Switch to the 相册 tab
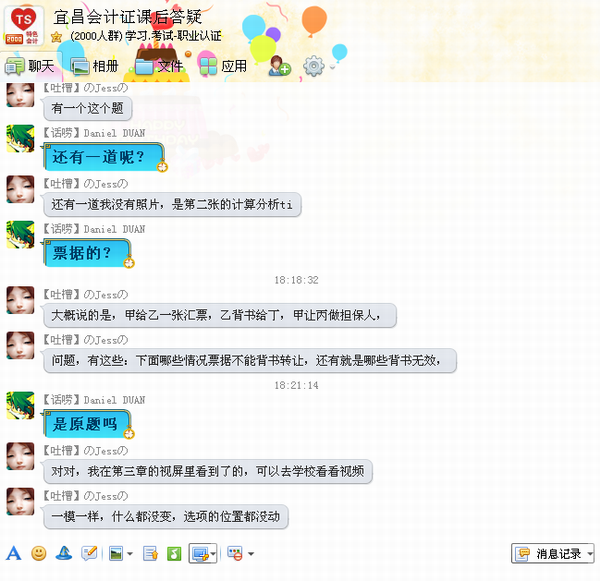The image size is (600, 581). (95, 66)
